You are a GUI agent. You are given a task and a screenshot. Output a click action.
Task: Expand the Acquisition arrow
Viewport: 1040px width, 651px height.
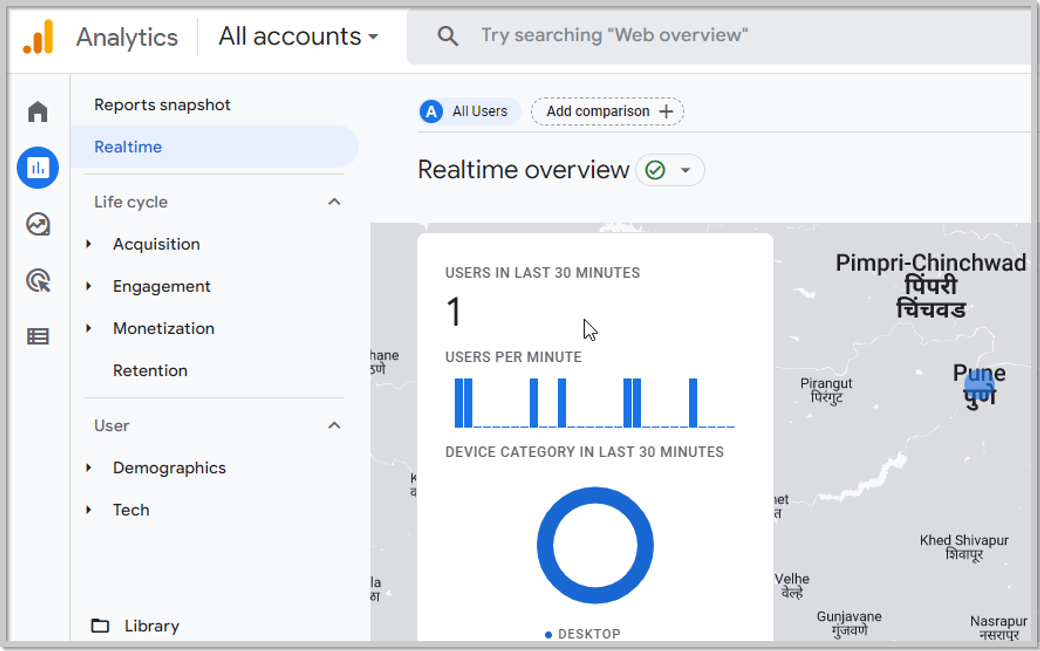89,244
